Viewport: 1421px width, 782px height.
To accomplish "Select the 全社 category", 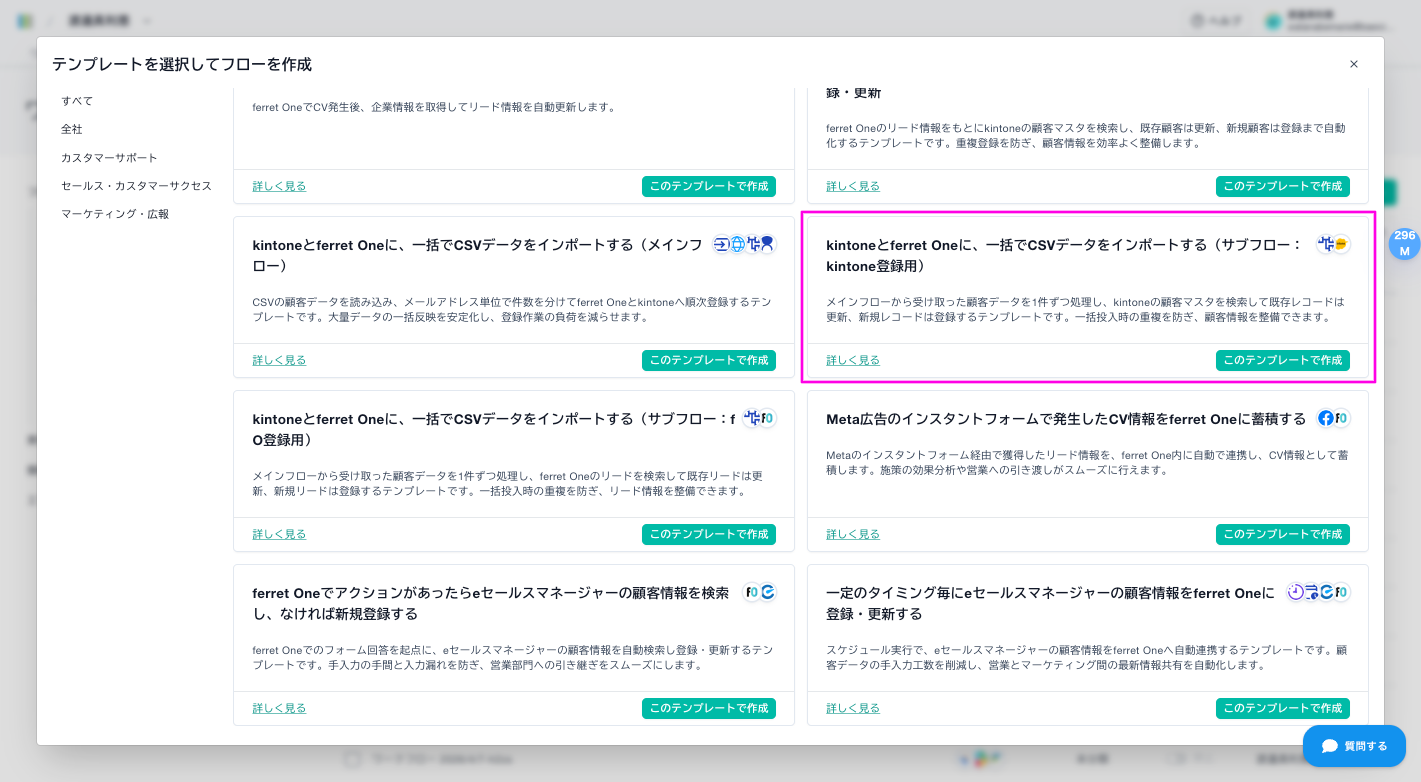I will coord(72,129).
